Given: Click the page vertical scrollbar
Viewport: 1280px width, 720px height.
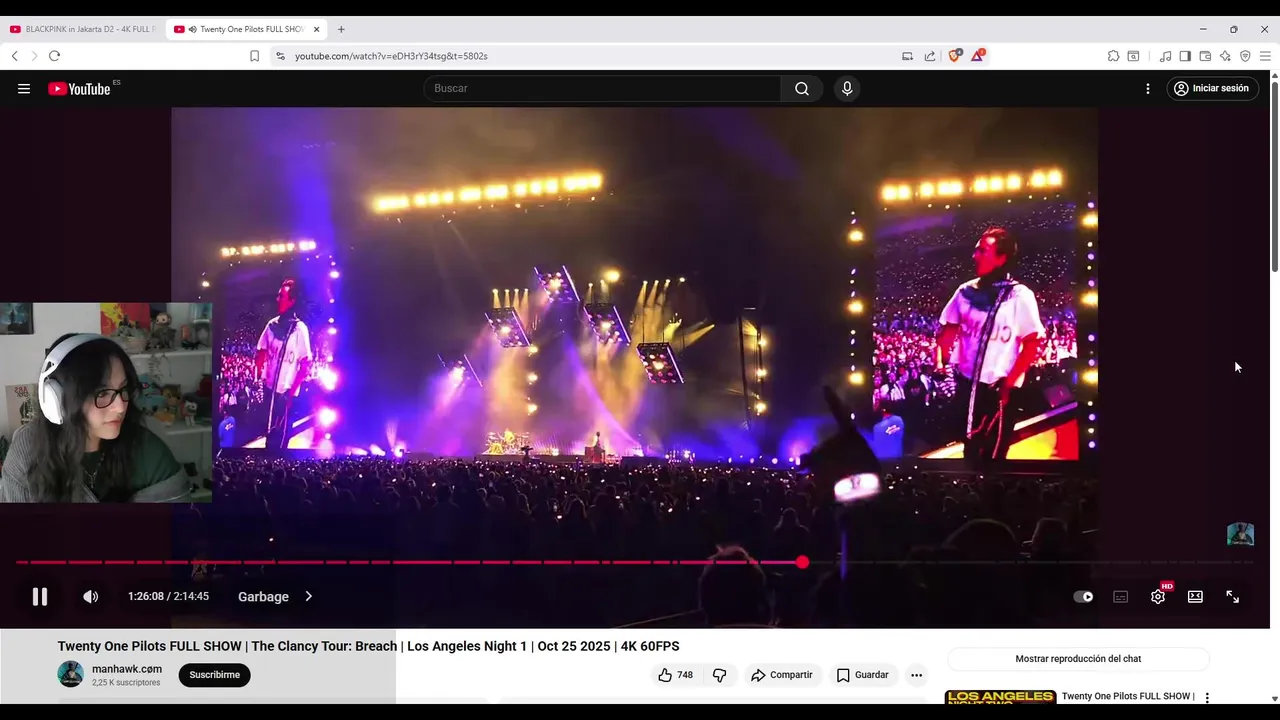Looking at the screenshot, I should click(x=1274, y=175).
